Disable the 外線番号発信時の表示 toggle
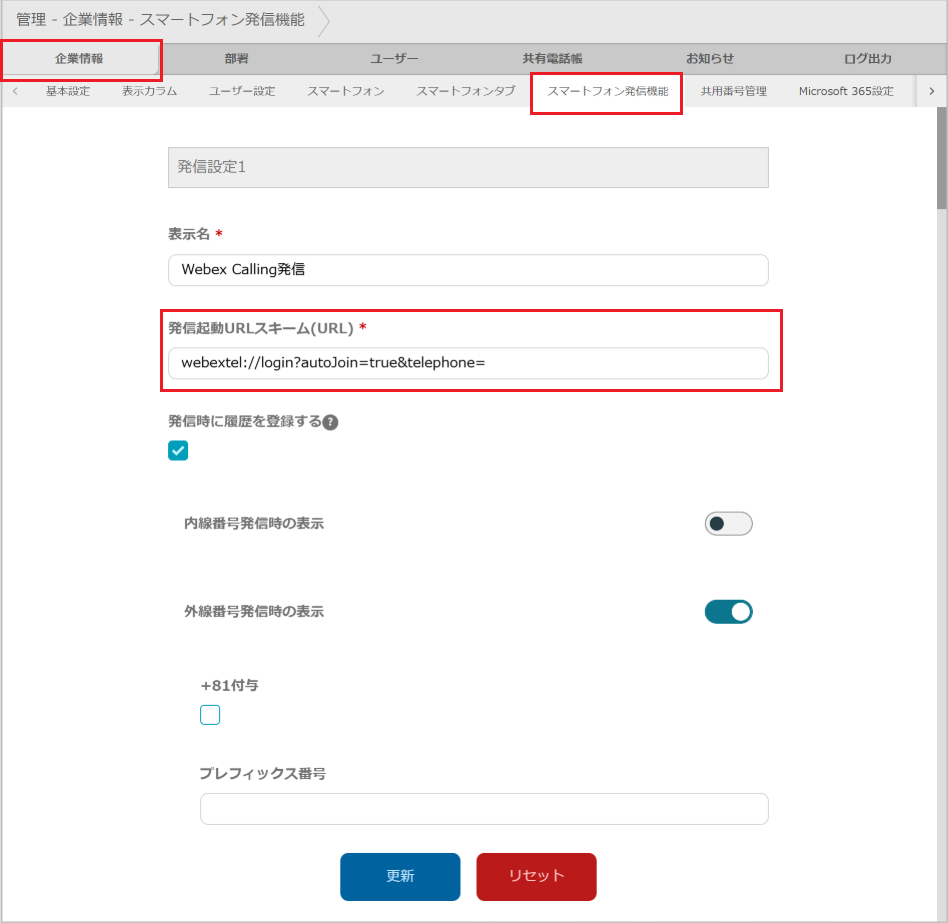 pyautogui.click(x=728, y=611)
